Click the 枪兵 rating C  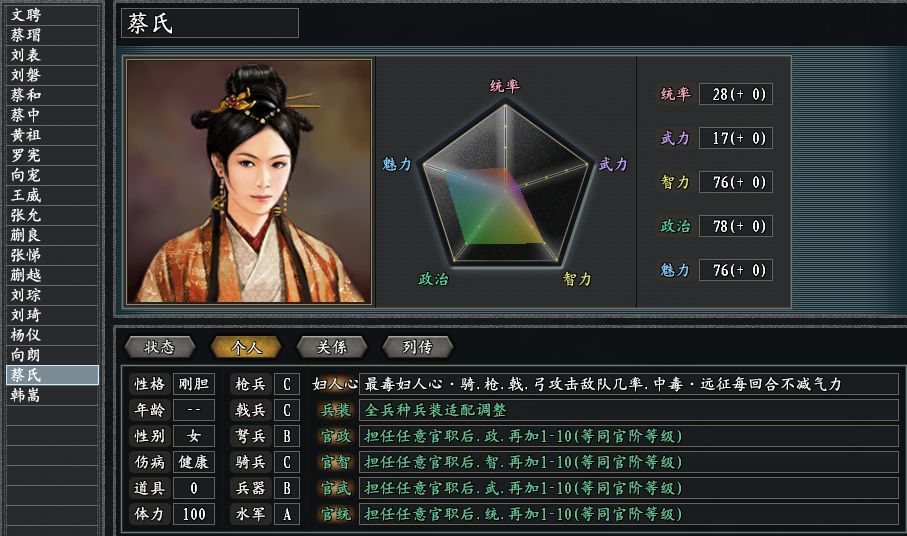(x=286, y=384)
